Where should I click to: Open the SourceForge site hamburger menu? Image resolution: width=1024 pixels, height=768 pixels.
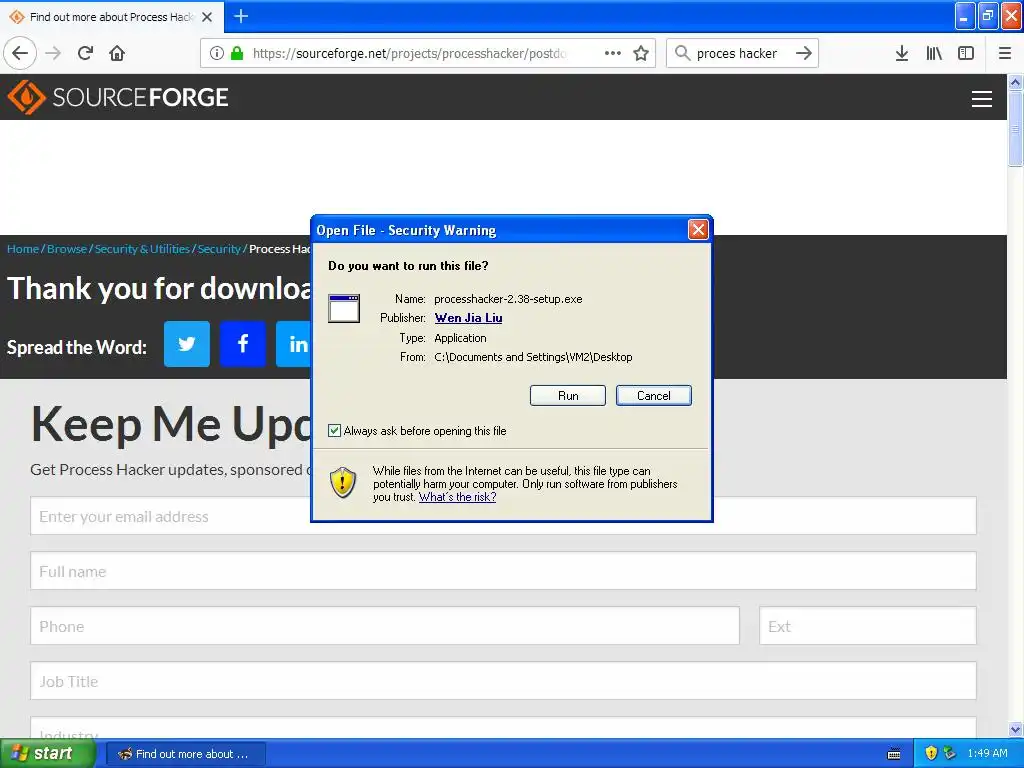[982, 99]
